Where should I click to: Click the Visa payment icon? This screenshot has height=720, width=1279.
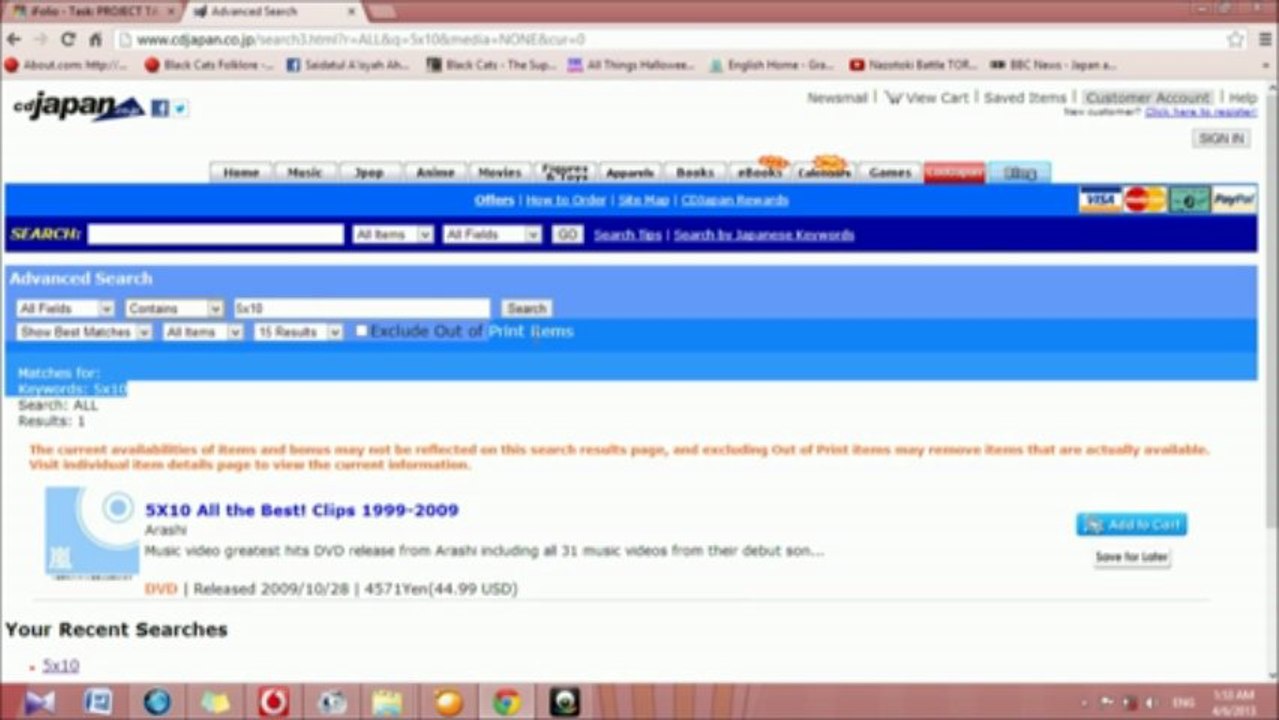coord(1099,200)
